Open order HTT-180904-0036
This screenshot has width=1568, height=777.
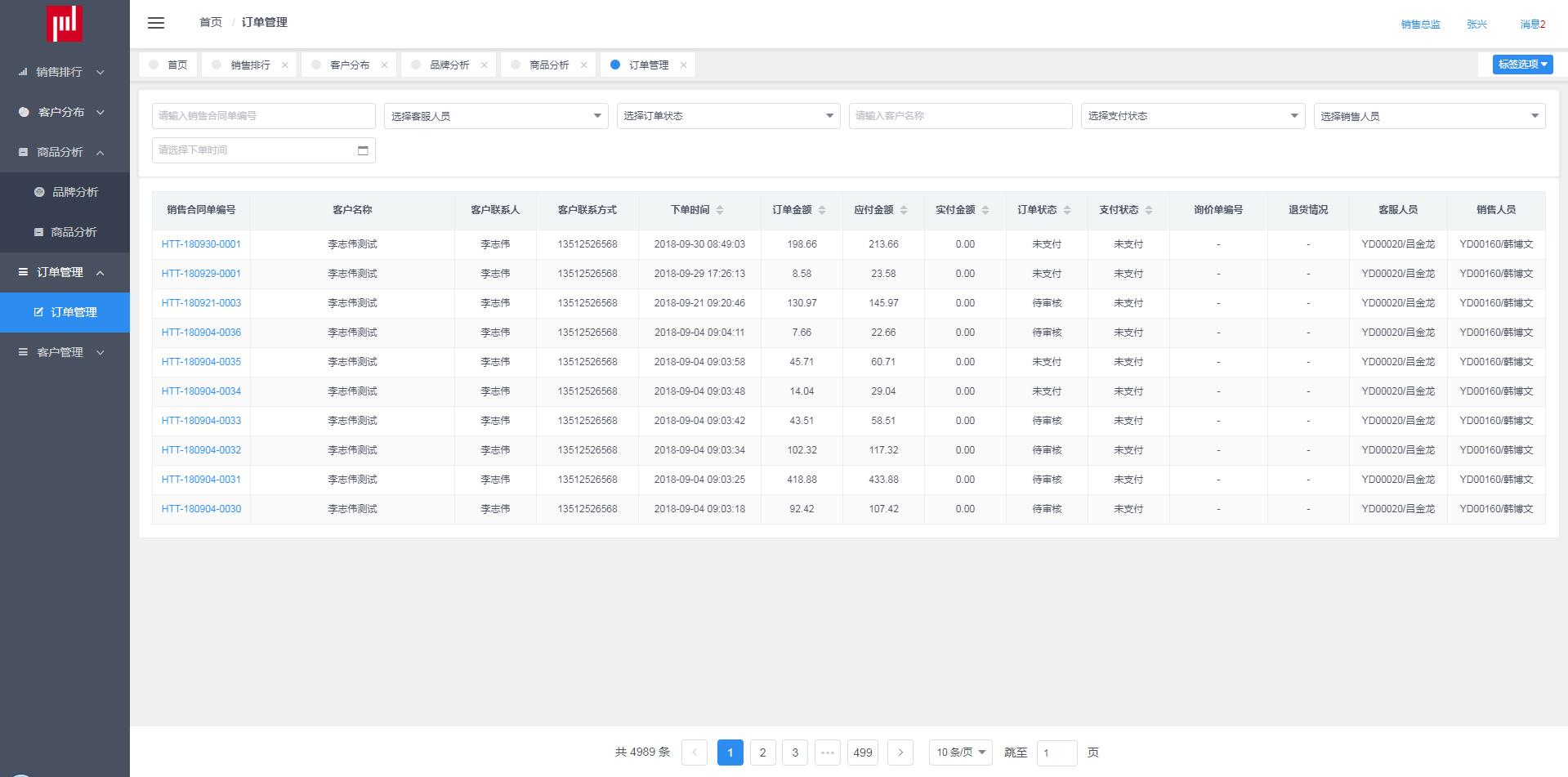(201, 333)
